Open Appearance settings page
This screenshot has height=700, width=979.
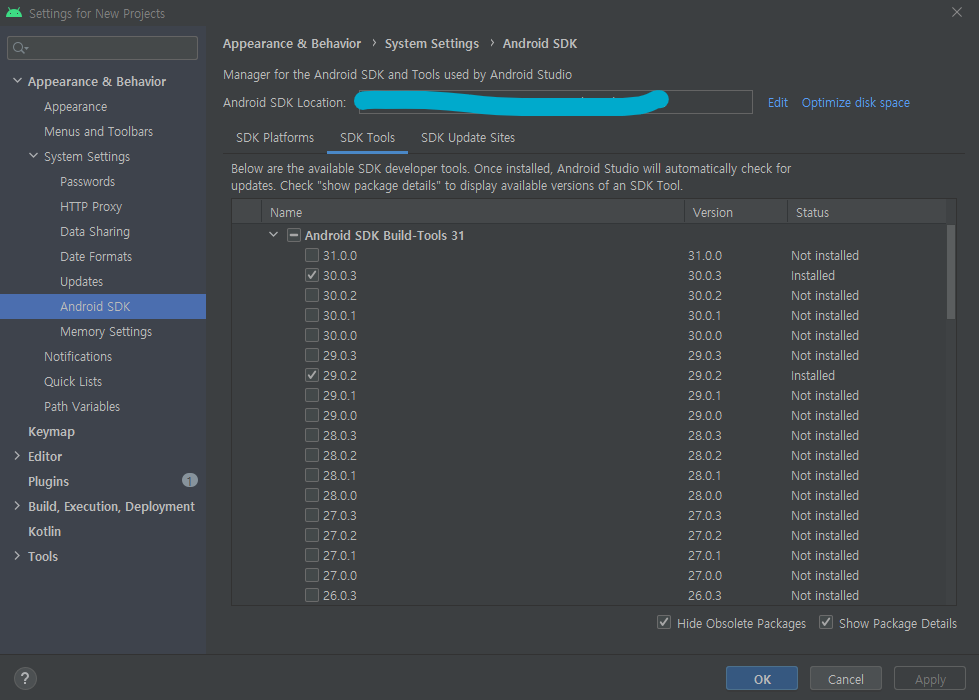click(x=76, y=107)
